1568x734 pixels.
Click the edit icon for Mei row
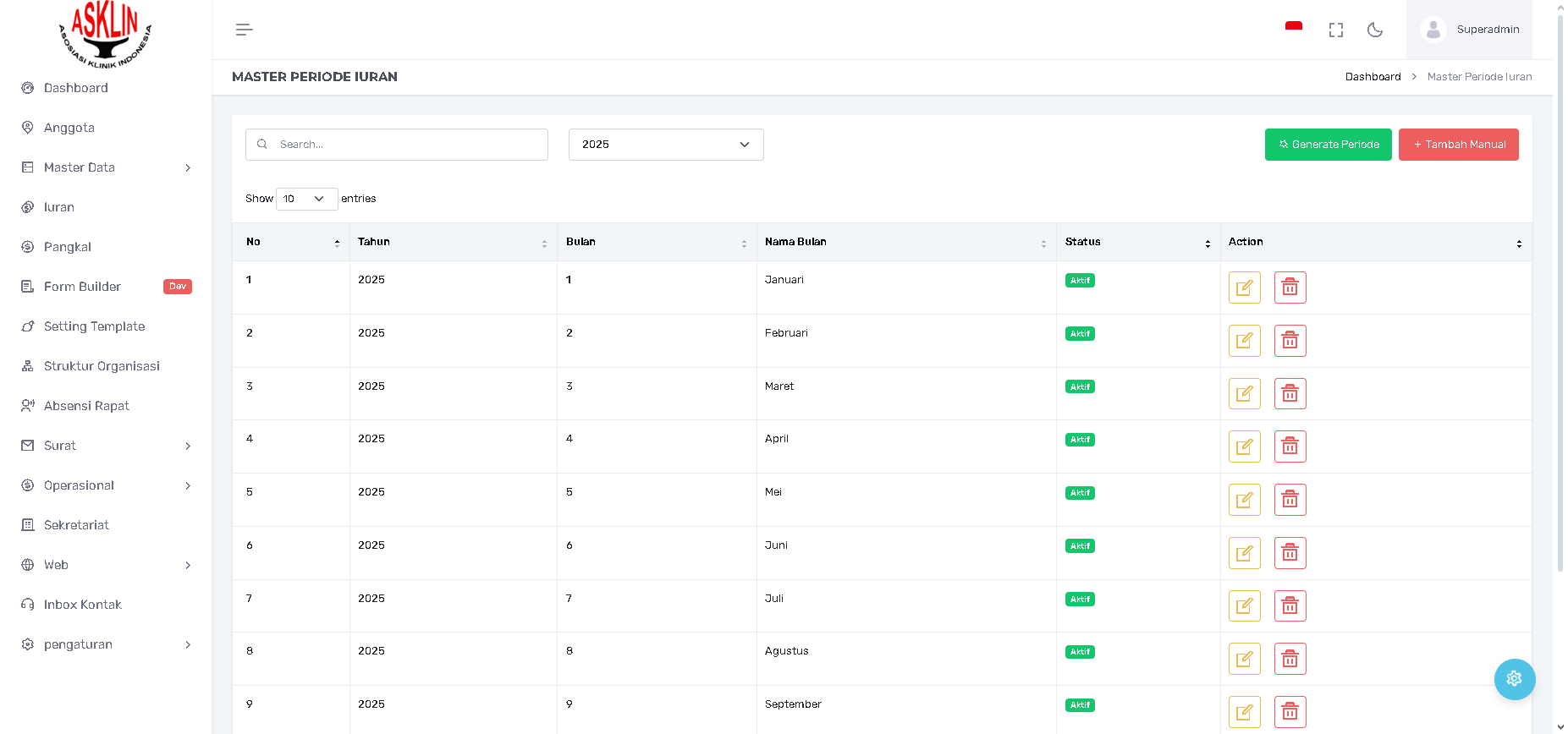tap(1244, 500)
